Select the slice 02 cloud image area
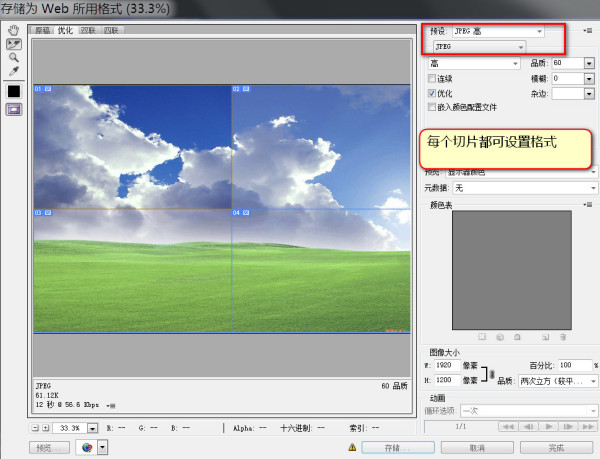Viewport: 600px width, 459px height. tap(321, 147)
